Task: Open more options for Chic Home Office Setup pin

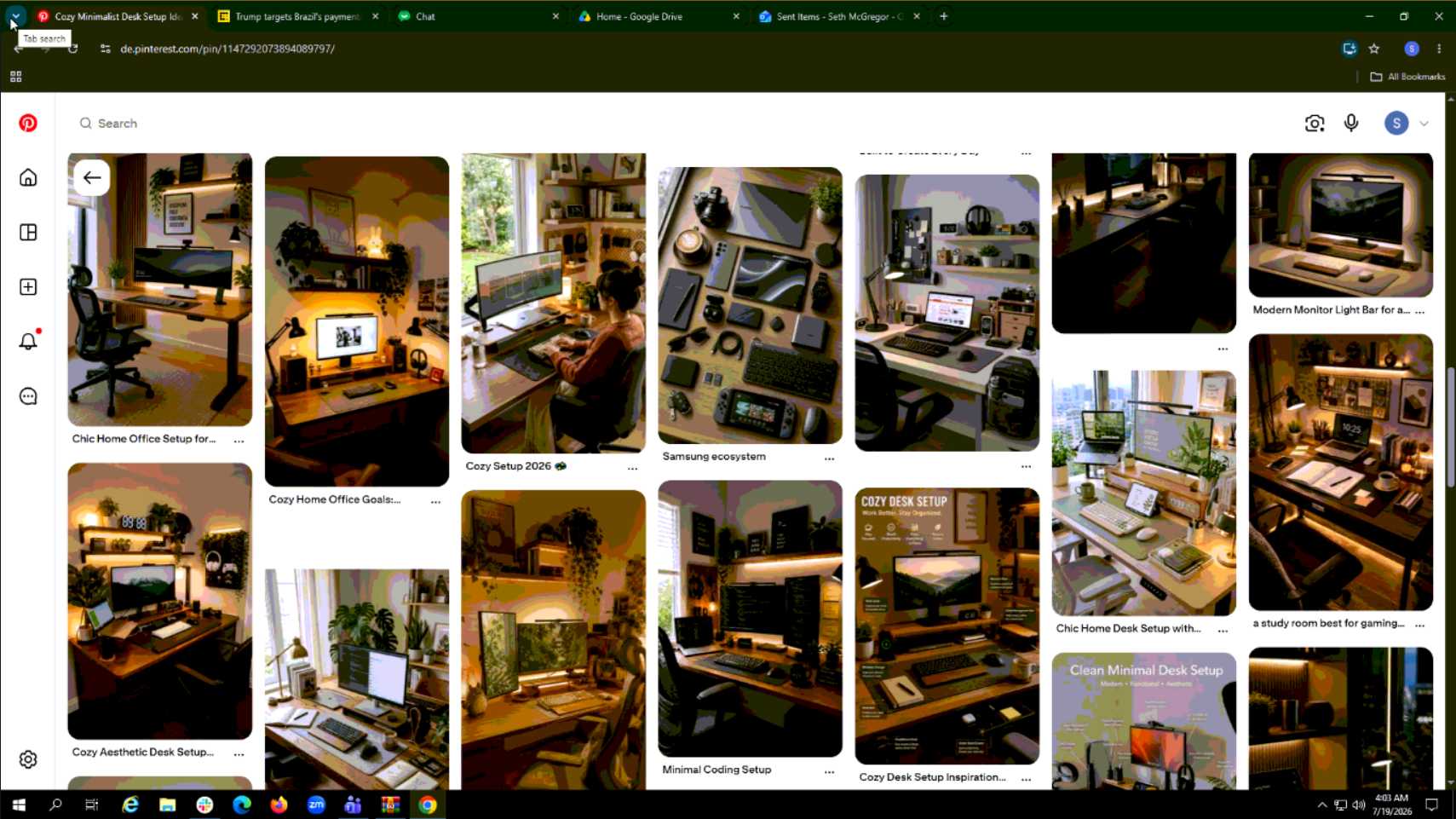Action: coord(239,441)
